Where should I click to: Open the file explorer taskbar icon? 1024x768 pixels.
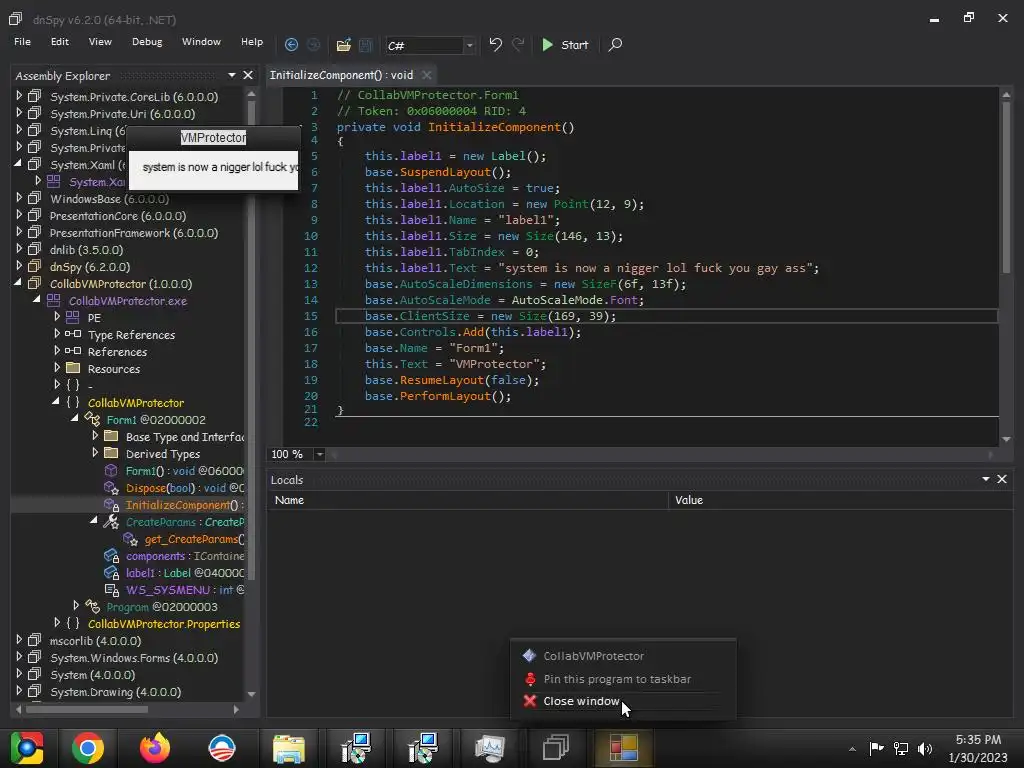(x=289, y=748)
